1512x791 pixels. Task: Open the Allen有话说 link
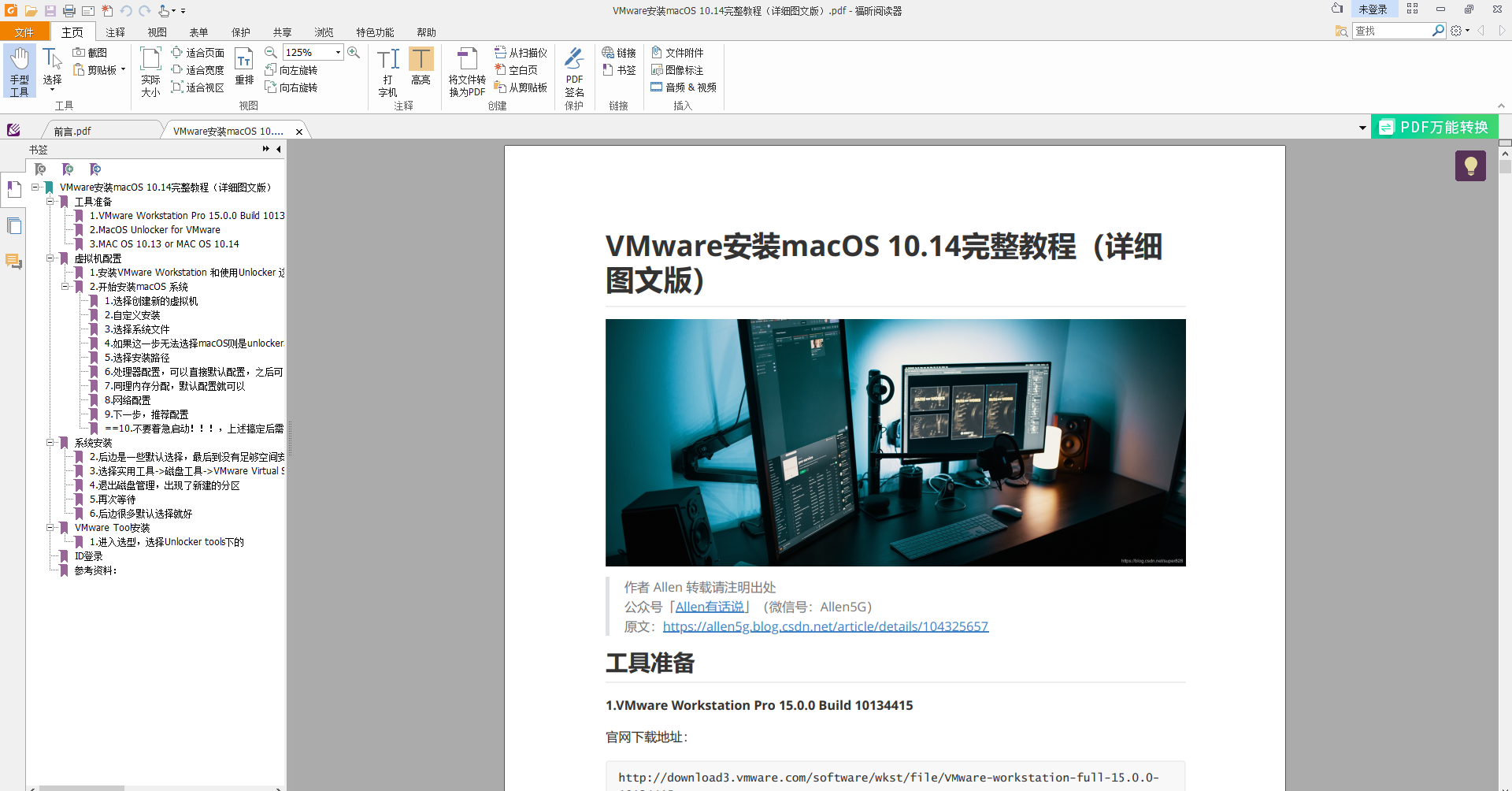point(710,607)
